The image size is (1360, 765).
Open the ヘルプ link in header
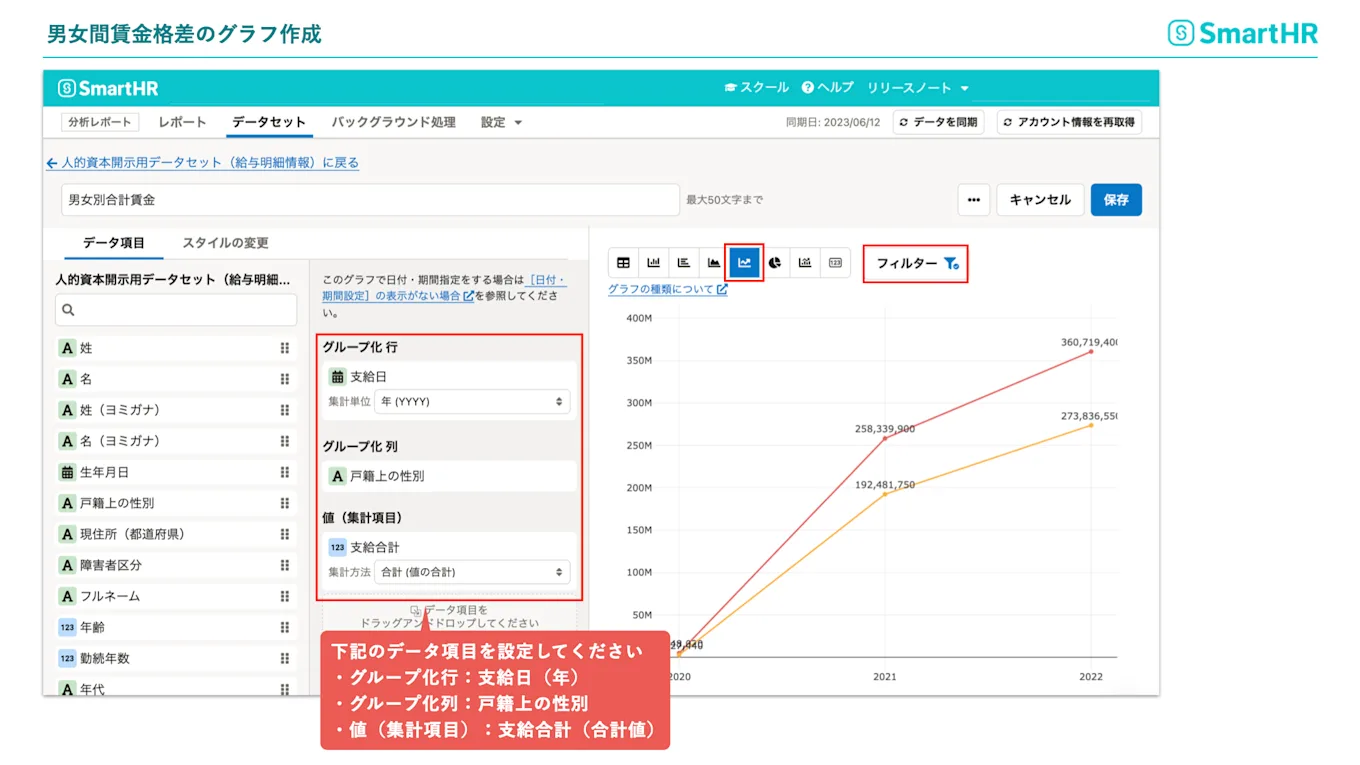(827, 88)
